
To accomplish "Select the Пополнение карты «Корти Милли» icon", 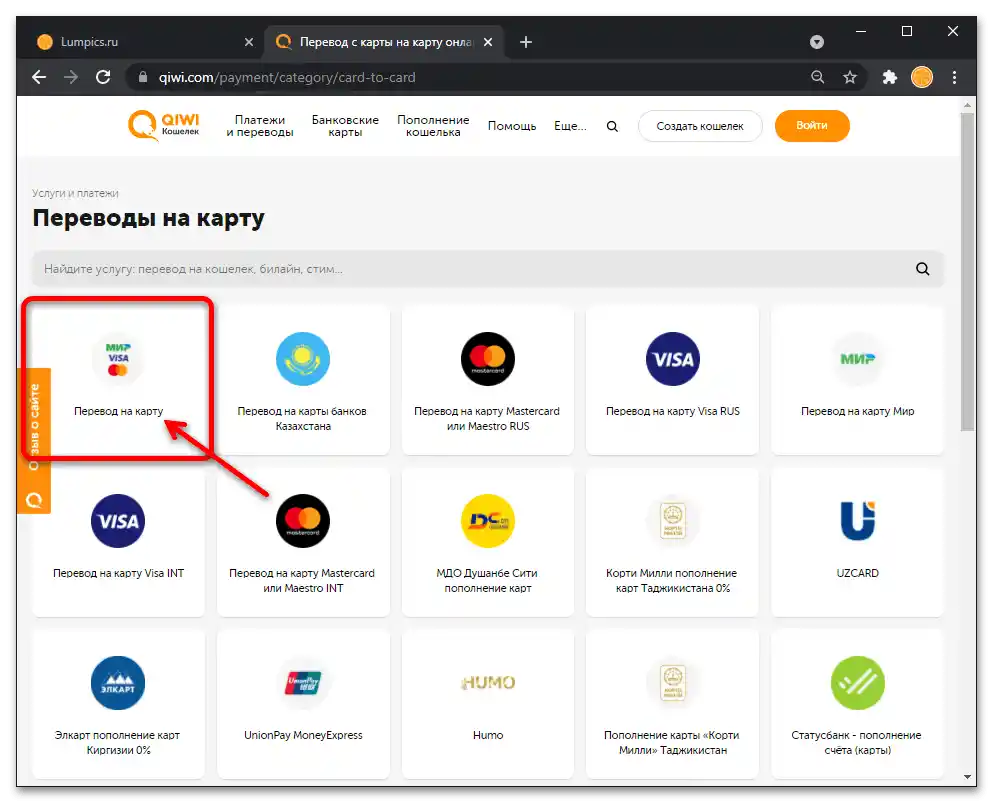I will click(x=673, y=683).
